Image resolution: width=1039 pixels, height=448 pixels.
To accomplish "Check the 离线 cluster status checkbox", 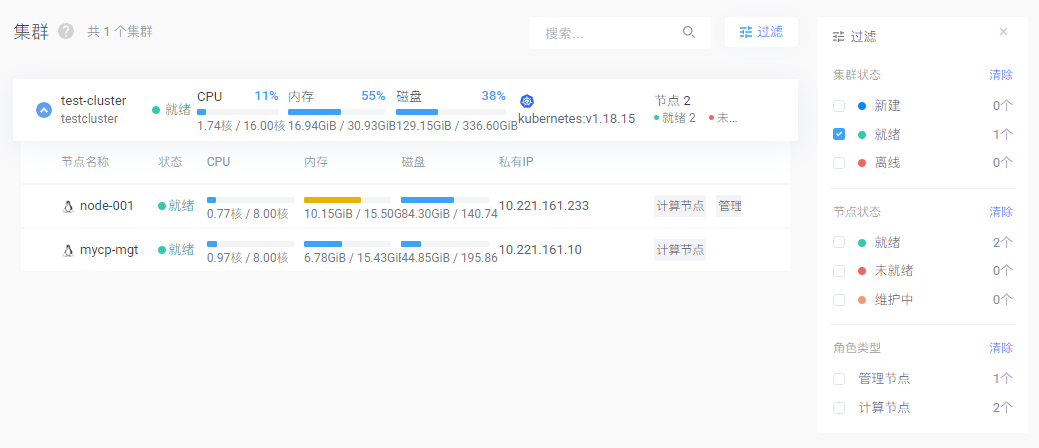I will point(839,163).
